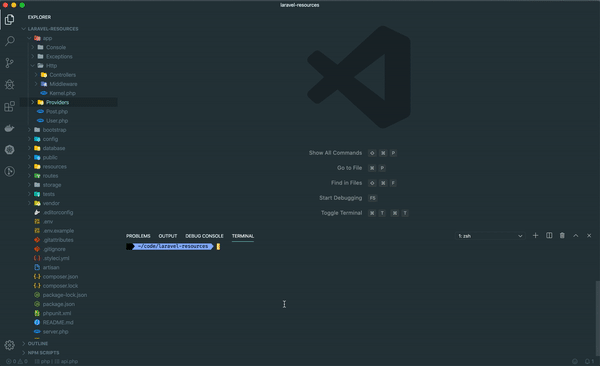
Task: Open the Explorer view in activity bar
Action: pos(10,19)
